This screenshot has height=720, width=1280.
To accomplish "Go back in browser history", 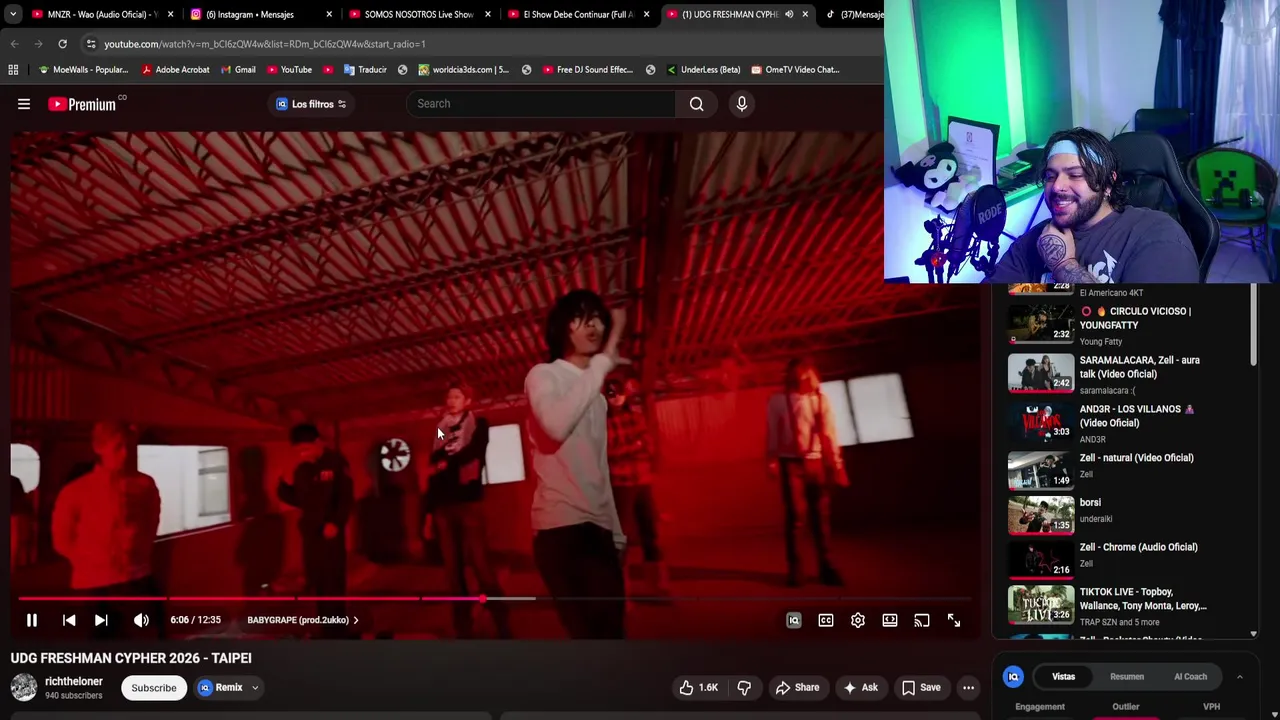I will (x=14, y=44).
